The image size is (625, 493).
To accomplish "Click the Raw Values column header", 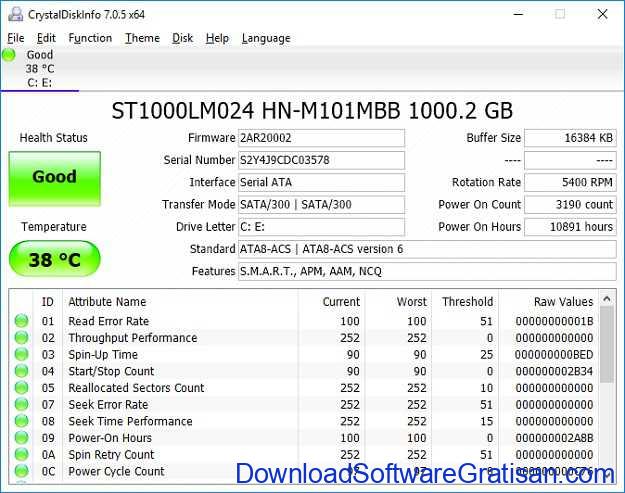I will coord(564,302).
